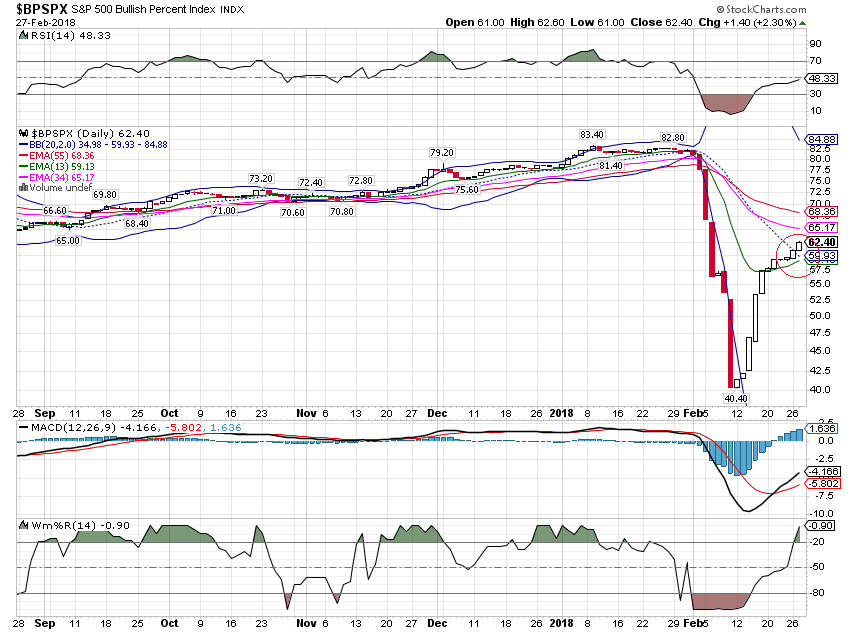The width and height of the screenshot is (850, 633).
Task: Click the 83.40 peak price annotation
Action: (x=592, y=134)
